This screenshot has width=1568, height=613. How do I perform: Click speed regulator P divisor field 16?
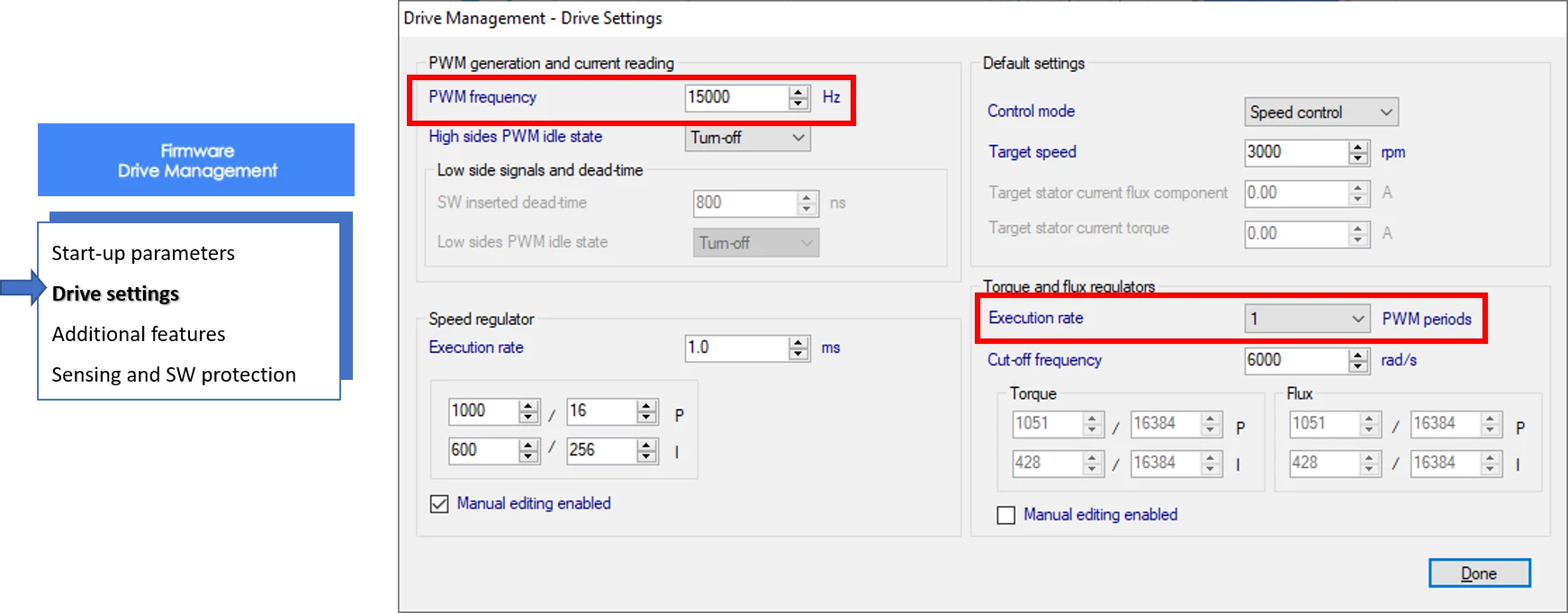pyautogui.click(x=601, y=411)
